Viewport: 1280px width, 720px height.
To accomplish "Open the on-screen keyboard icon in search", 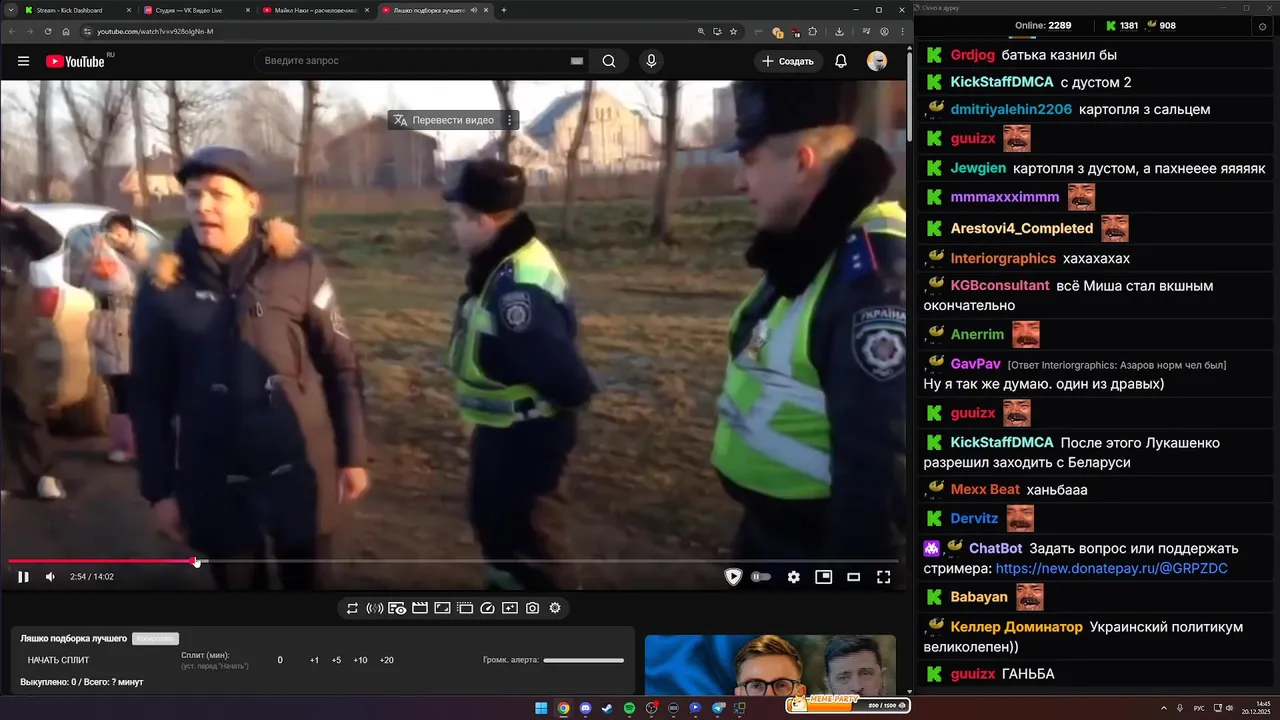I will point(577,61).
